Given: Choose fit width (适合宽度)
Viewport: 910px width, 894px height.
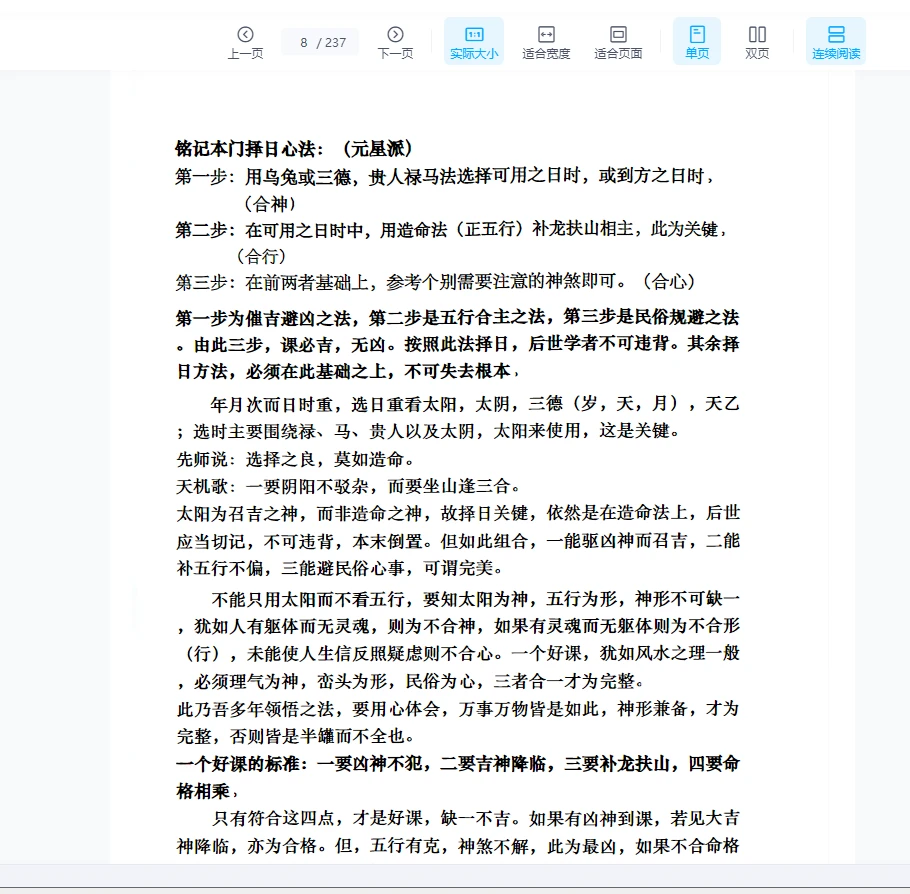Looking at the screenshot, I should [x=546, y=42].
